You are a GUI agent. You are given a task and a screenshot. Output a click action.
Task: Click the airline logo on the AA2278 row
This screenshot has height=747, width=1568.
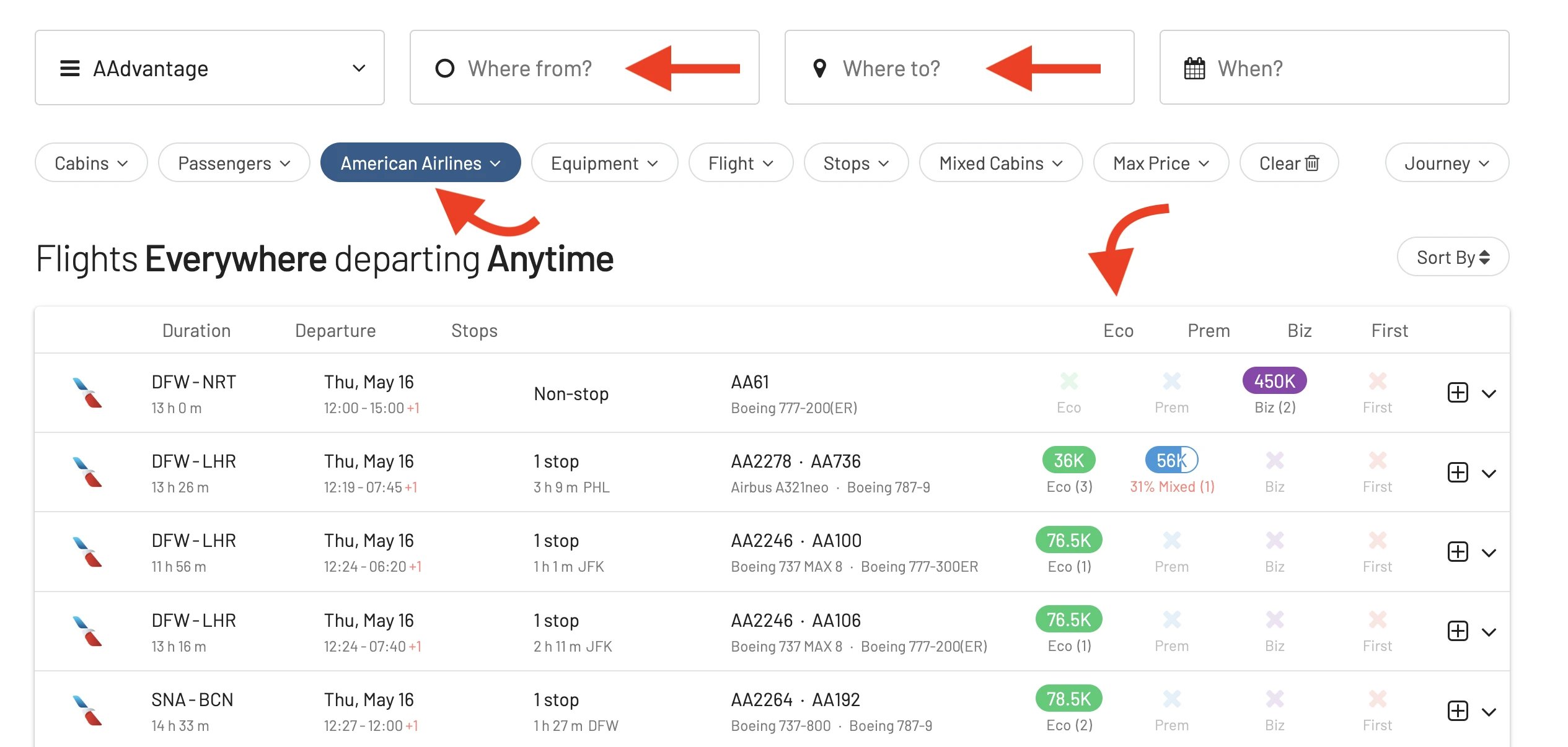[87, 472]
